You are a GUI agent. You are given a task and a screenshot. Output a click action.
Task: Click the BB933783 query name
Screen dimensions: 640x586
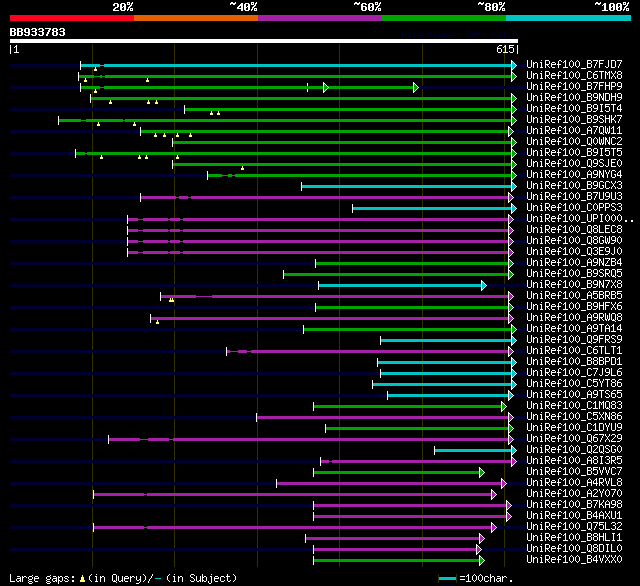tap(38, 32)
